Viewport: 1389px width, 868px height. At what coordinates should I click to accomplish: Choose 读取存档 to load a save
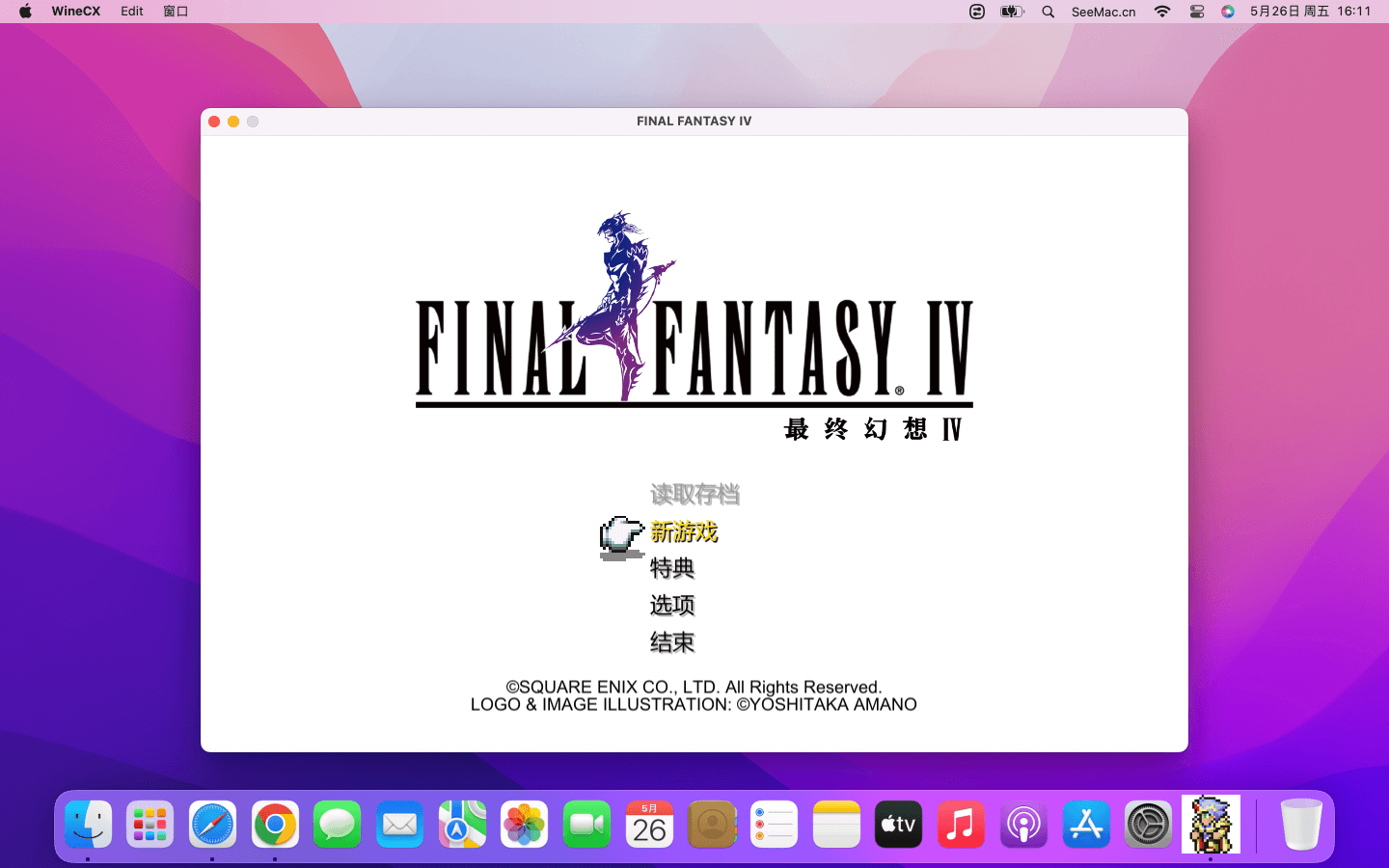pyautogui.click(x=694, y=495)
